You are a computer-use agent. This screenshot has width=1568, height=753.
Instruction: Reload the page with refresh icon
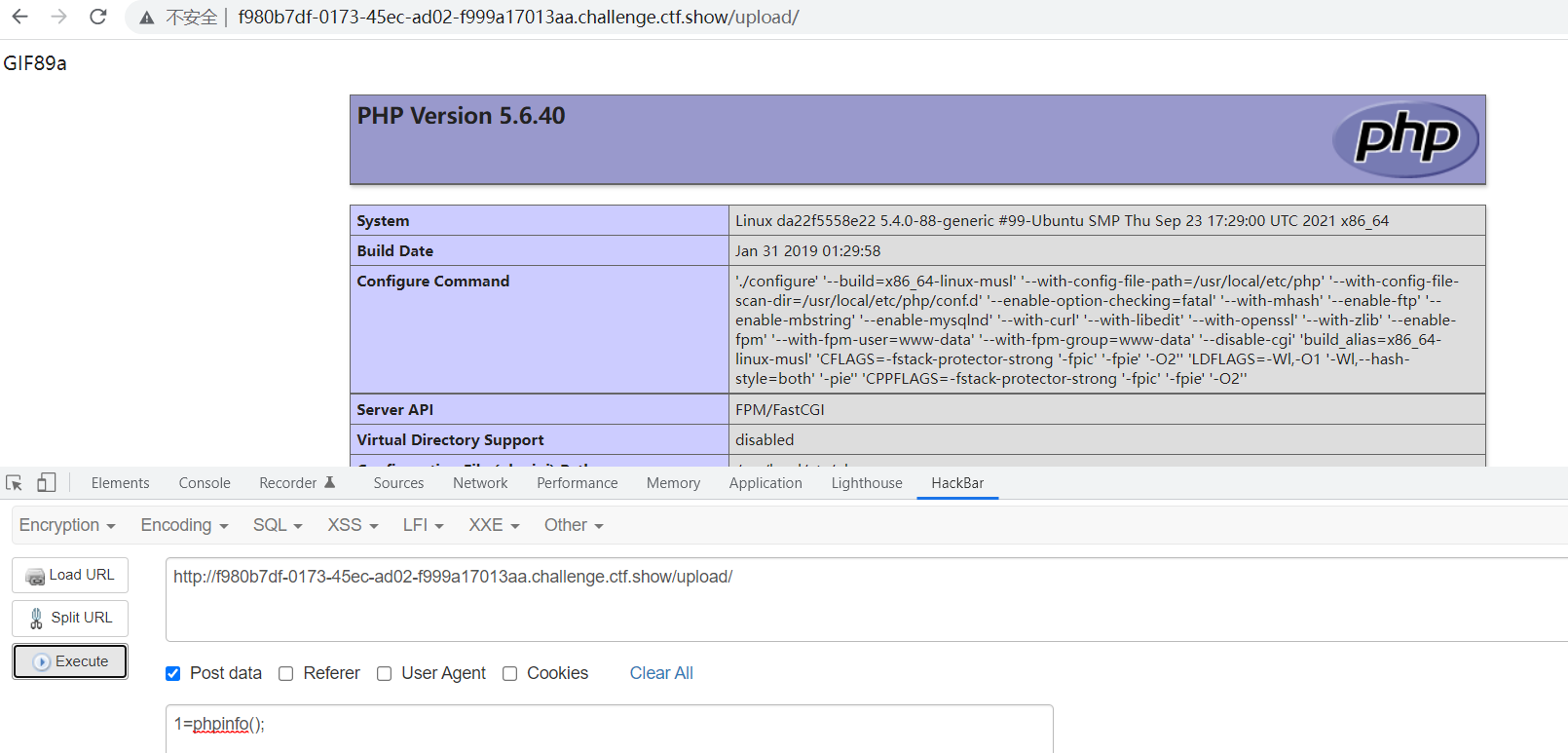point(98,17)
